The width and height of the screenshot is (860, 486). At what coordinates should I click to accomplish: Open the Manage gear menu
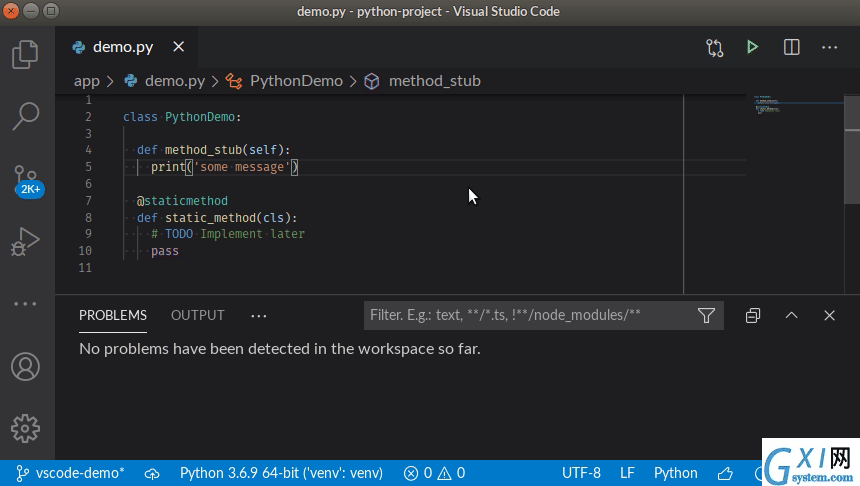[25, 428]
